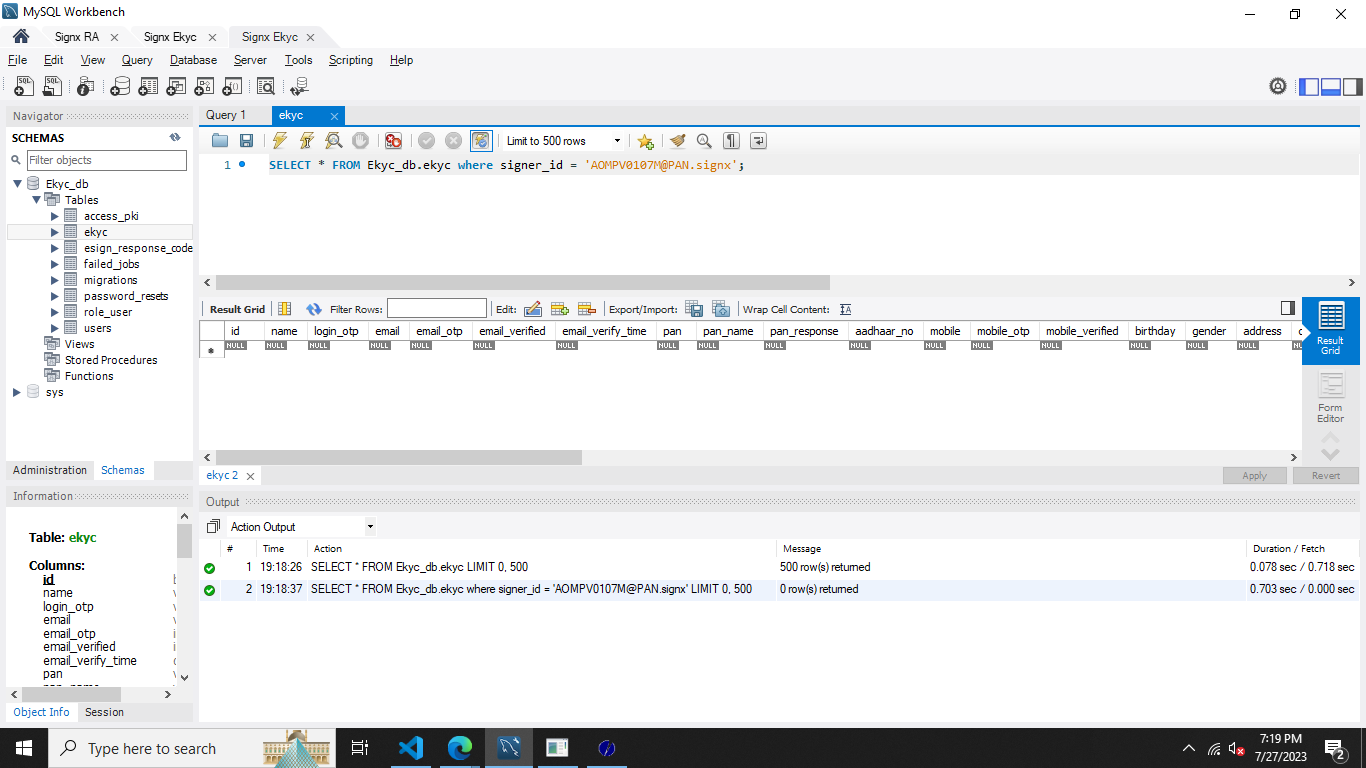Open MySQL Workbench preferences gear icon
The image size is (1366, 768).
point(1278,87)
